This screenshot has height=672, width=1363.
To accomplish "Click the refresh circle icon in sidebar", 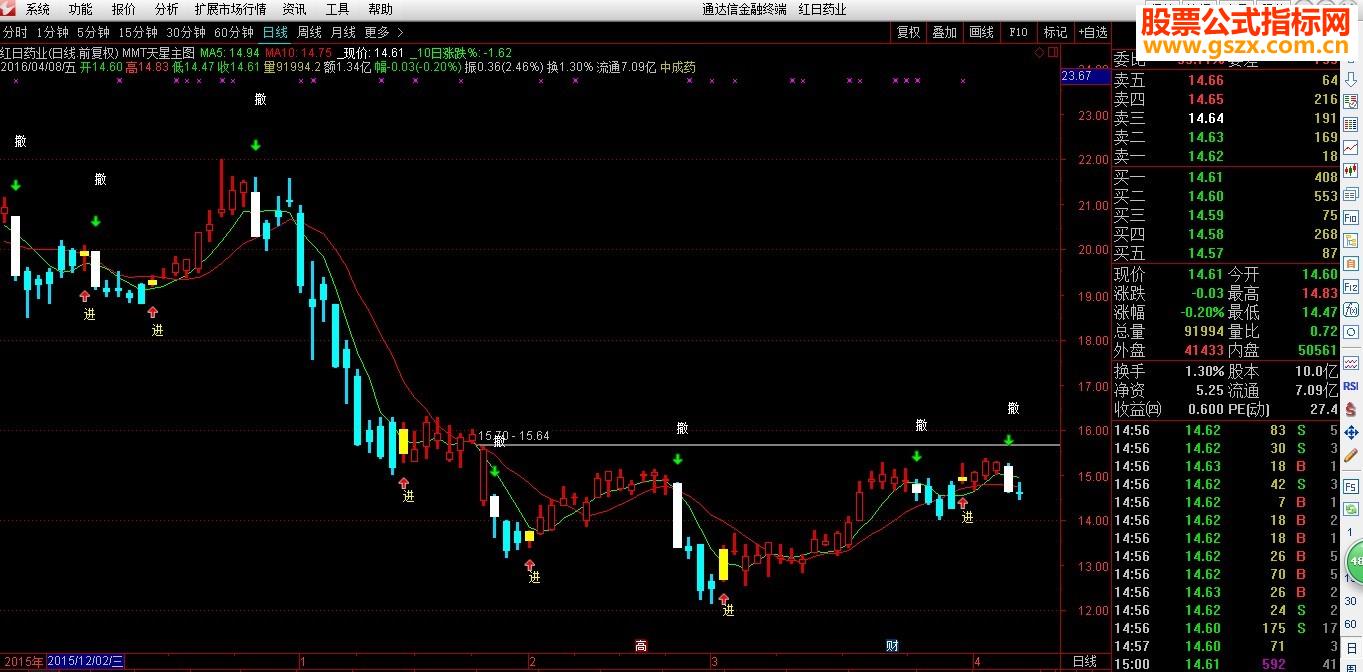I will [1351, 331].
